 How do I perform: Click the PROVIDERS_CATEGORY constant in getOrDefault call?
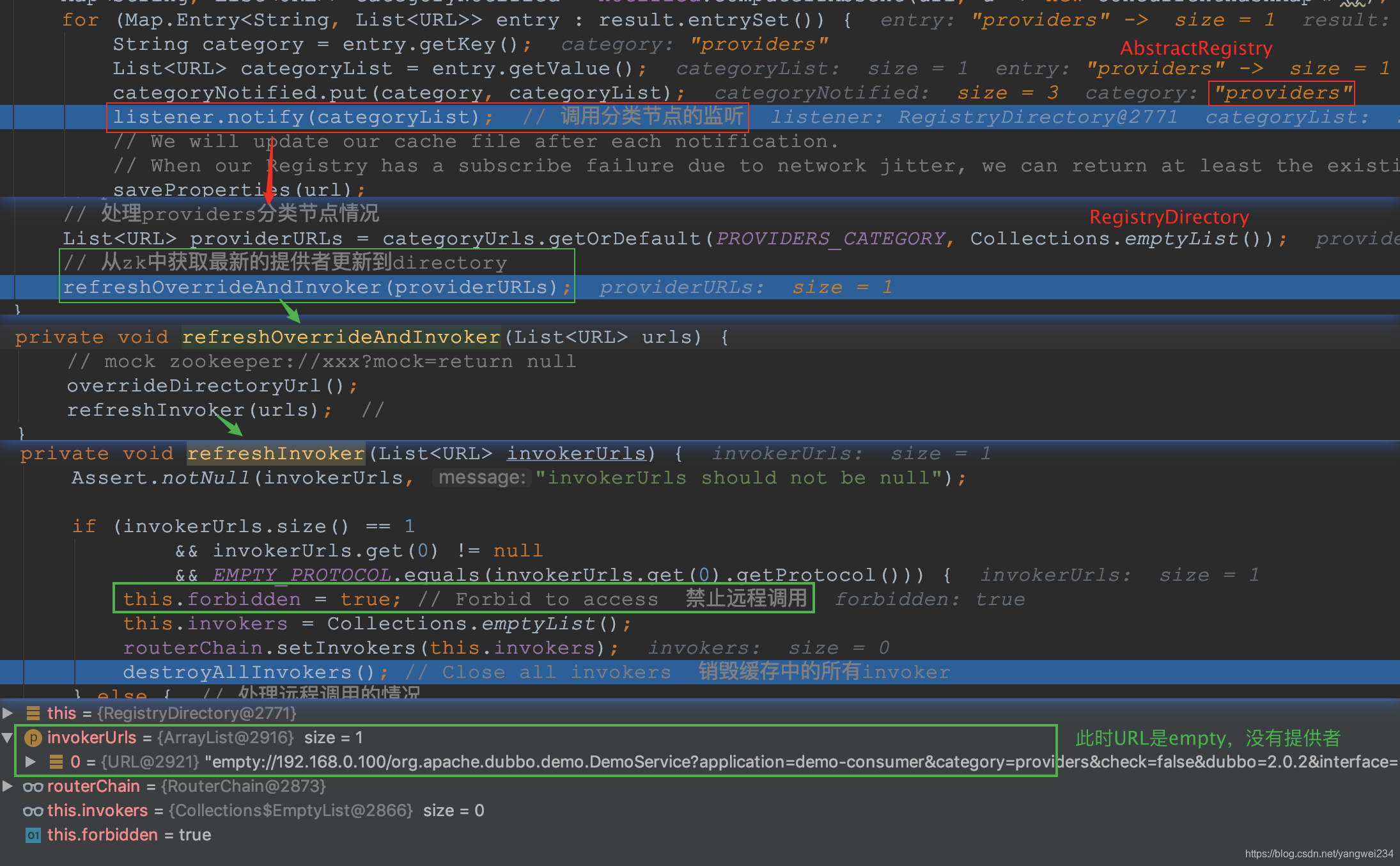point(830,239)
